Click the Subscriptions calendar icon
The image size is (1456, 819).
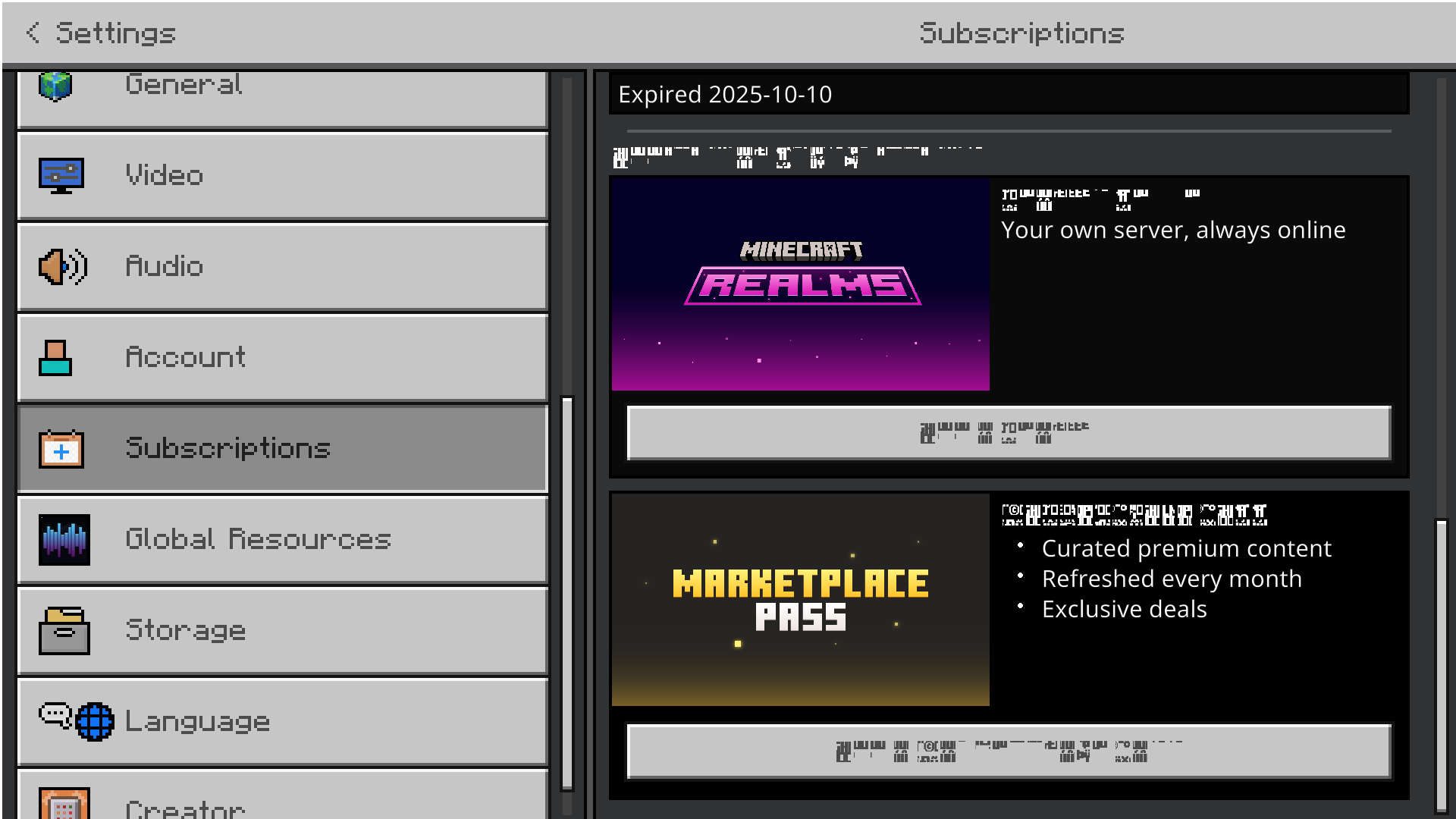(x=61, y=449)
